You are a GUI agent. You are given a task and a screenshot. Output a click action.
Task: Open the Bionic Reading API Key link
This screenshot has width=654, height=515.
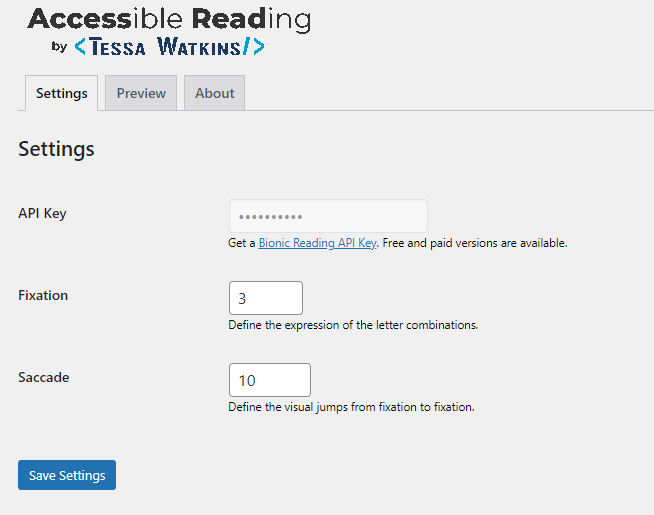pos(317,243)
